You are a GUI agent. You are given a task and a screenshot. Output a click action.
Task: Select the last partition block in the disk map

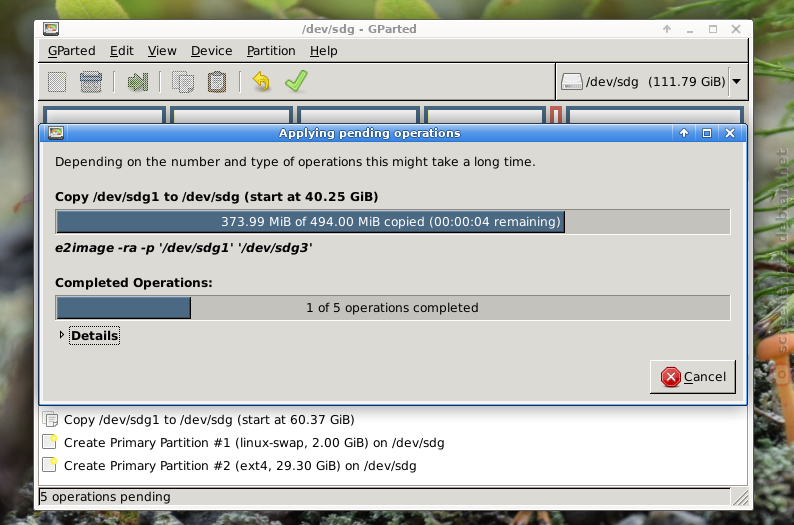click(655, 115)
